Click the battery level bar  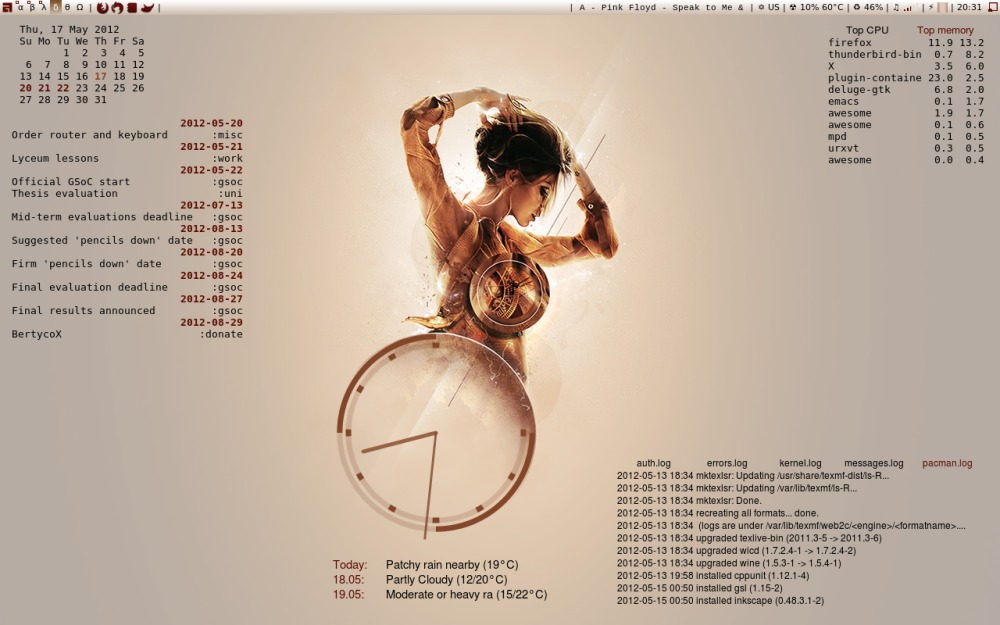pos(943,8)
